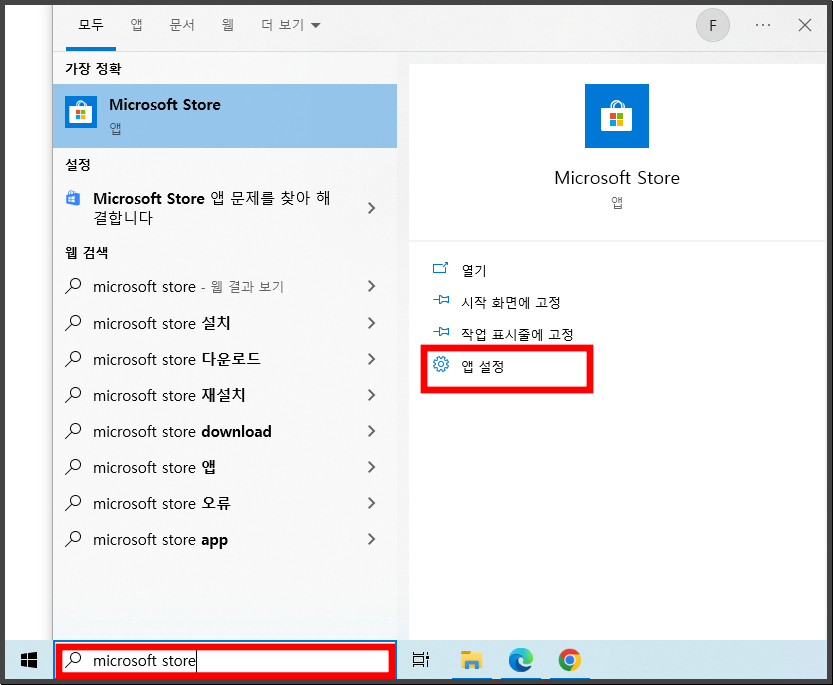Open Task View from the taskbar
833x685 pixels.
[420, 660]
